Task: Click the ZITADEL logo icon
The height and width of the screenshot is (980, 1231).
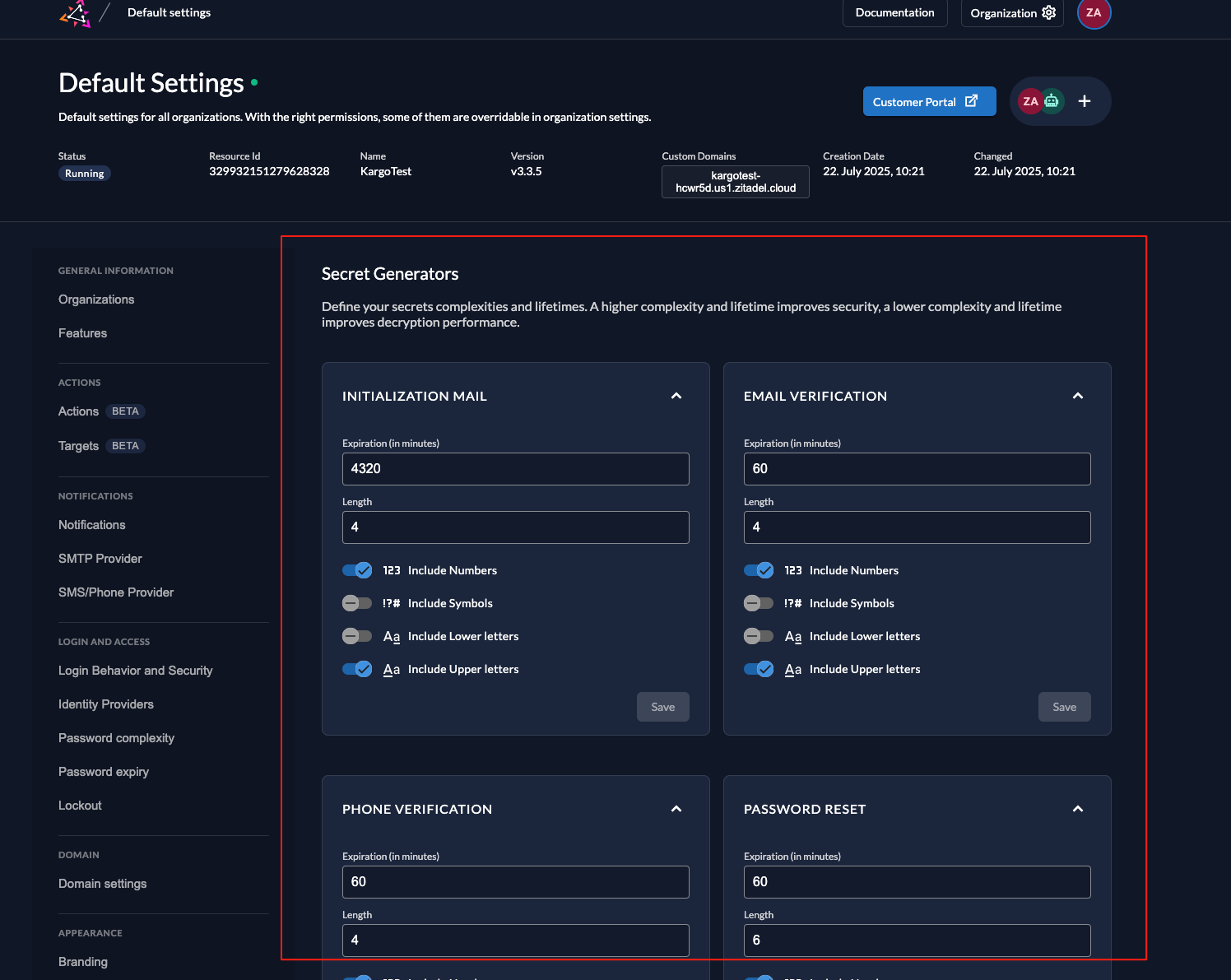Action: point(75,13)
